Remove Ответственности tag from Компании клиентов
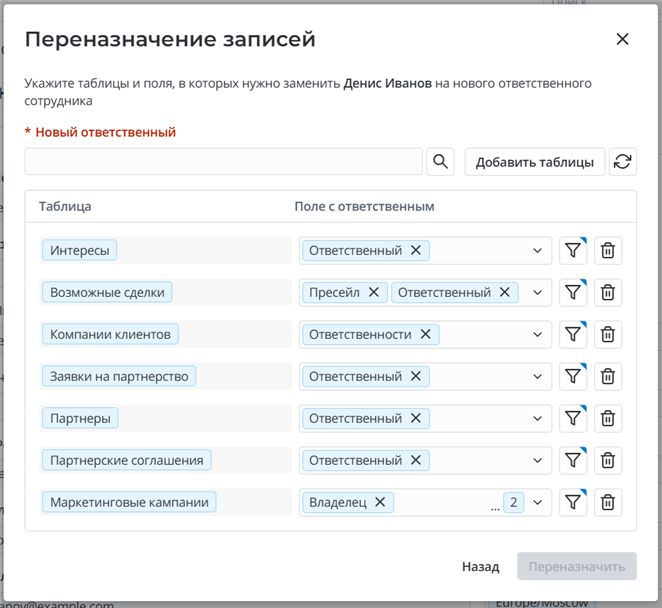This screenshot has width=662, height=608. [x=425, y=335]
